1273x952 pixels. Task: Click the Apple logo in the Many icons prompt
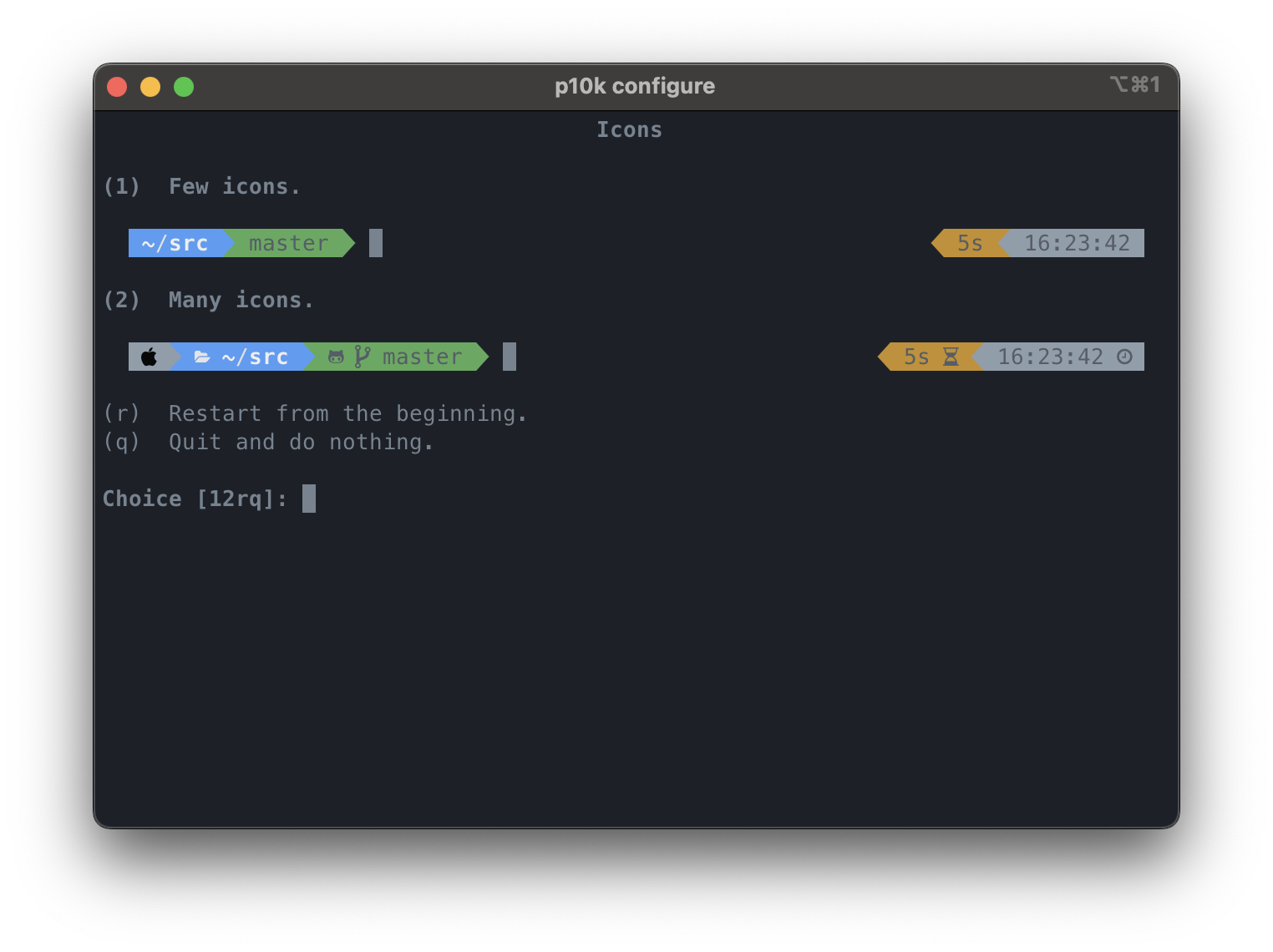coord(149,357)
